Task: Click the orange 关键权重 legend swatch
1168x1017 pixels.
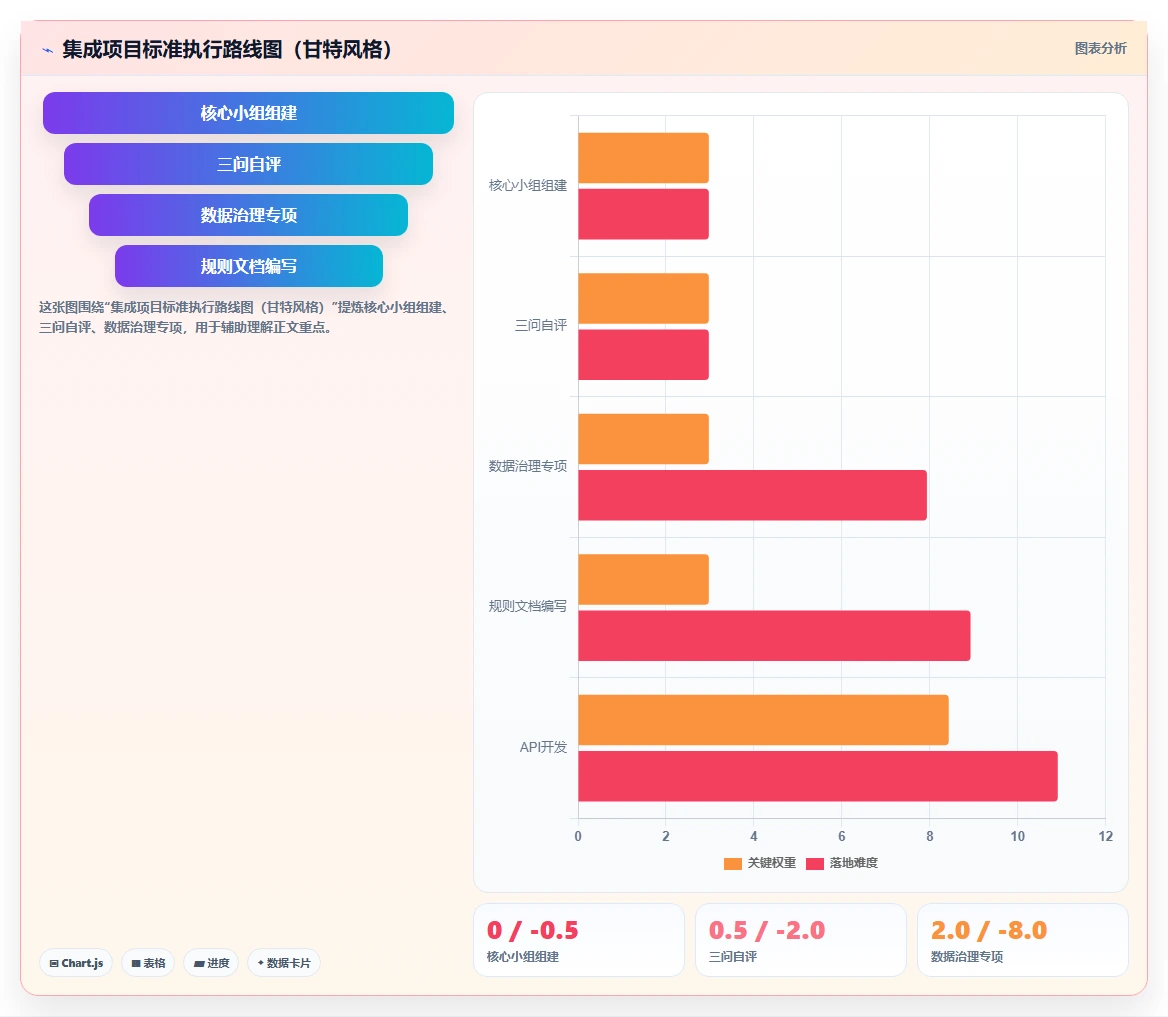Action: (733, 864)
